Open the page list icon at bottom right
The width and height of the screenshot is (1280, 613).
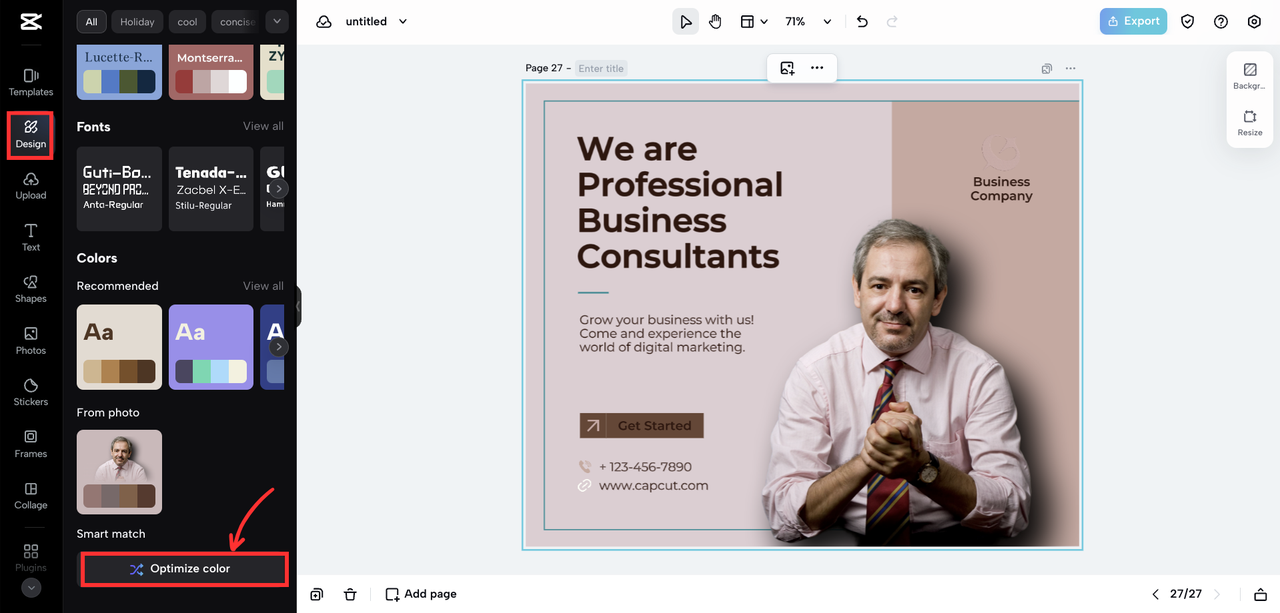(x=1260, y=594)
